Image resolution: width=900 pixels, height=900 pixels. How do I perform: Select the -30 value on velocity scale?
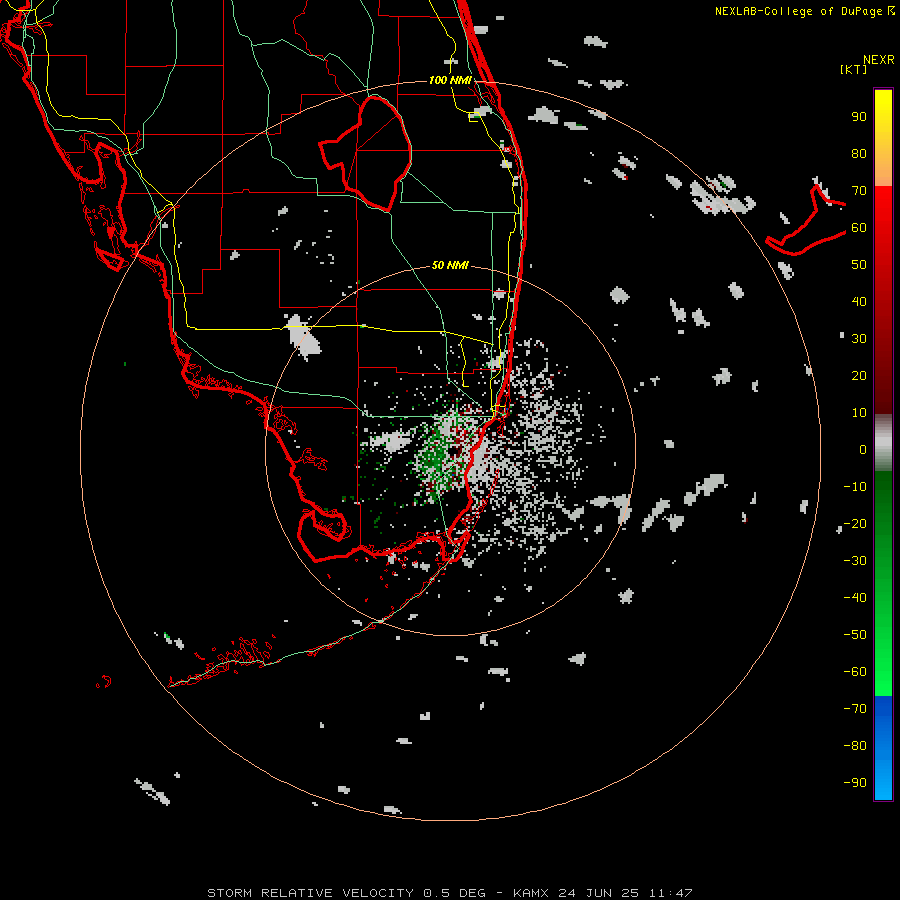pyautogui.click(x=855, y=561)
